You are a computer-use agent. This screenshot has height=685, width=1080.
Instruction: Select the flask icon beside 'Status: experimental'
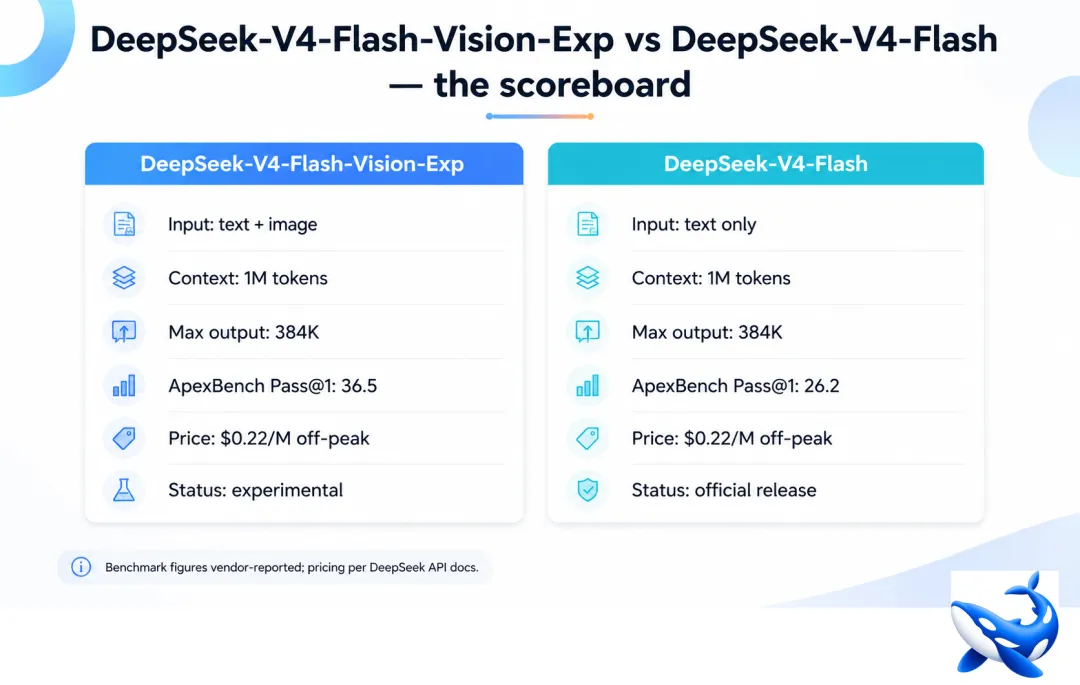pyautogui.click(x=124, y=490)
